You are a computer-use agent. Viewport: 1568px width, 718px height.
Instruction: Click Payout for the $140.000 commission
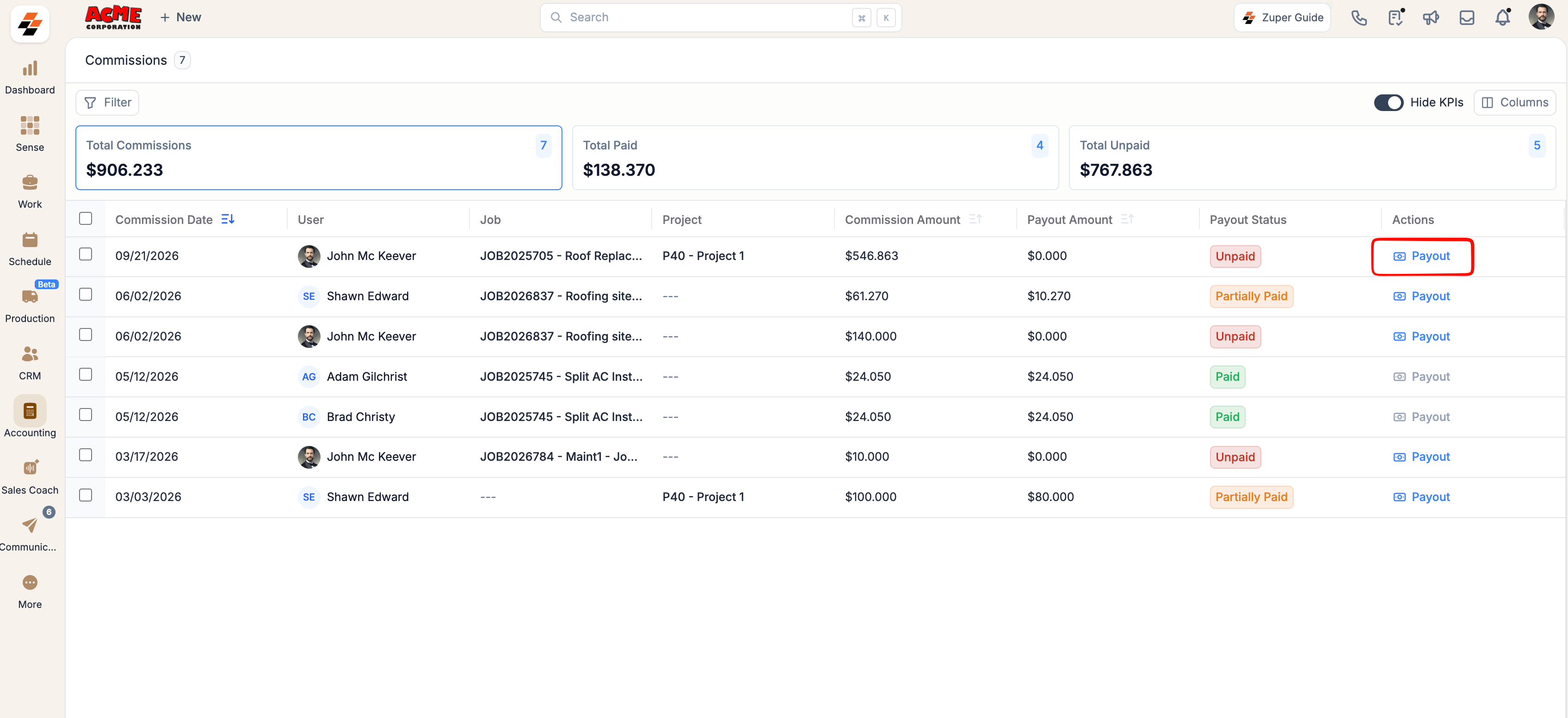point(1421,337)
